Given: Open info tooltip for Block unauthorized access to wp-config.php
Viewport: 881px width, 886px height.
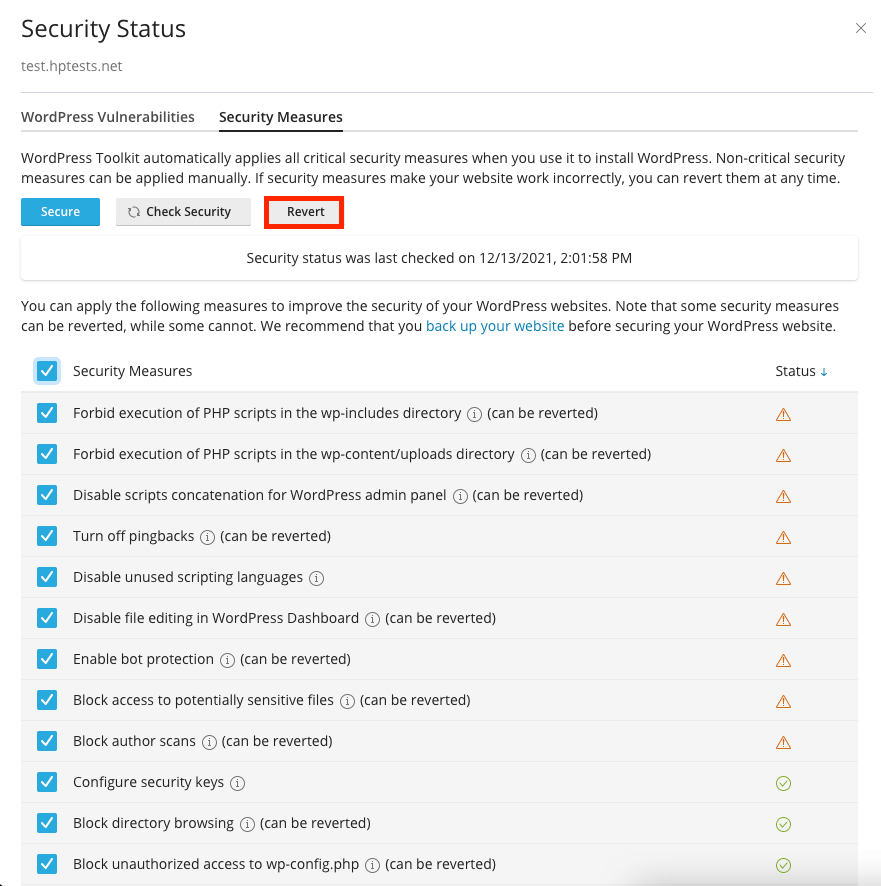Looking at the screenshot, I should [x=372, y=864].
